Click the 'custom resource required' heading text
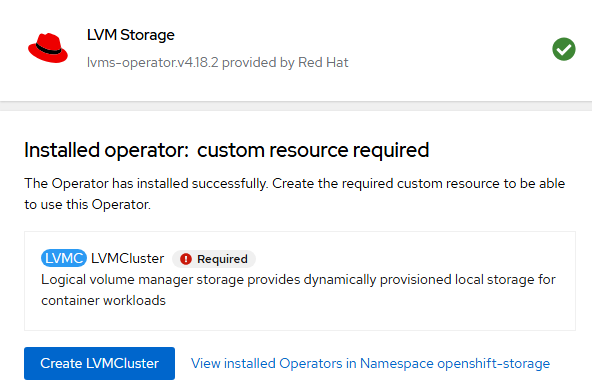 click(x=313, y=150)
